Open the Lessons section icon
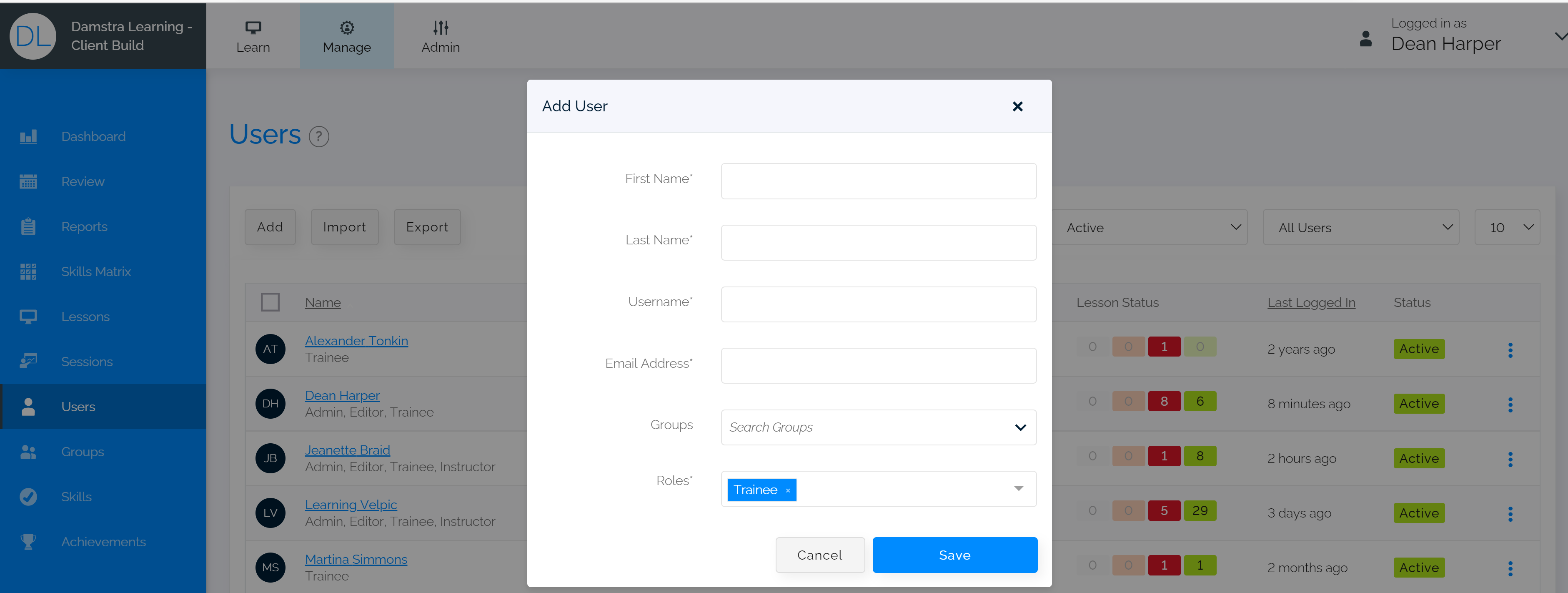The width and height of the screenshot is (1568, 593). pos(29,316)
